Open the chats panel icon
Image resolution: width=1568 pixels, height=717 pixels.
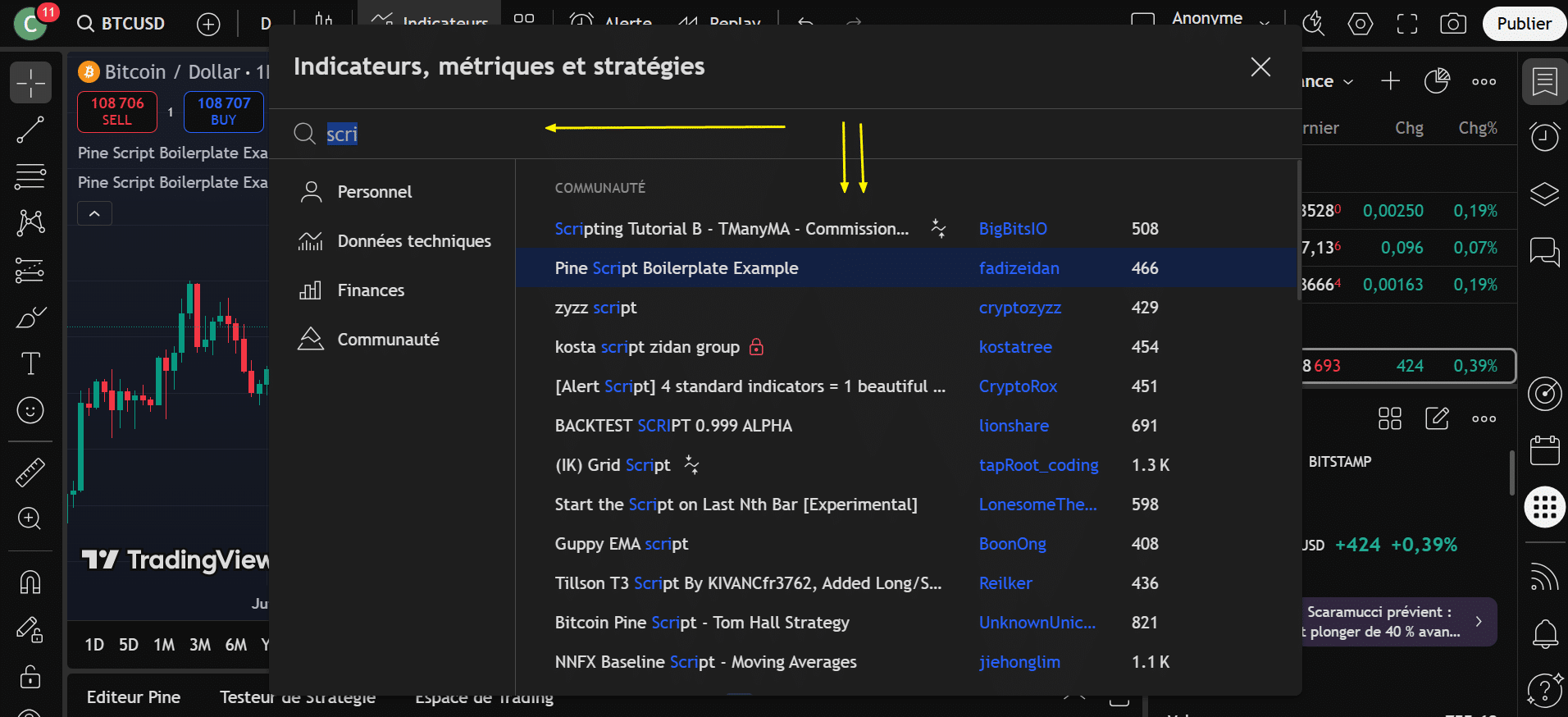1545,252
